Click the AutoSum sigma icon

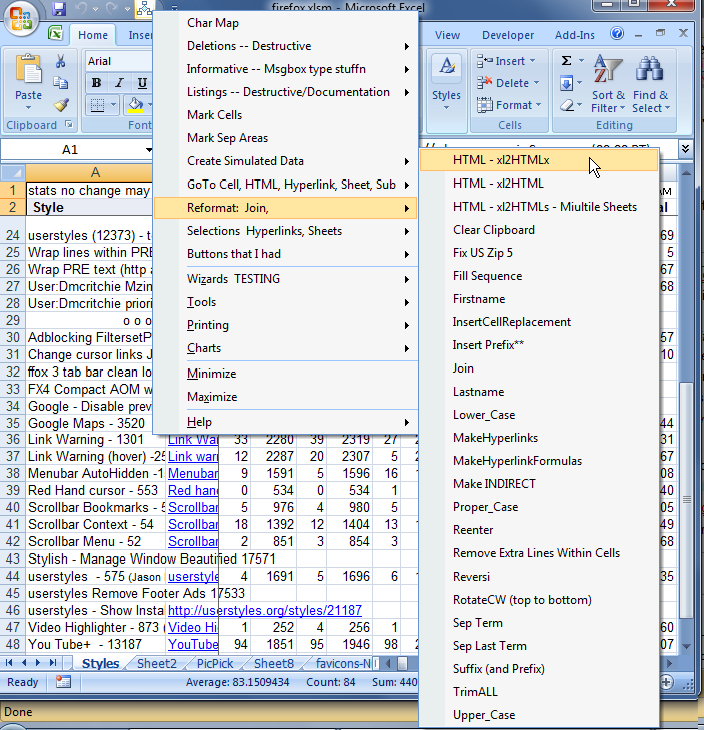566,61
